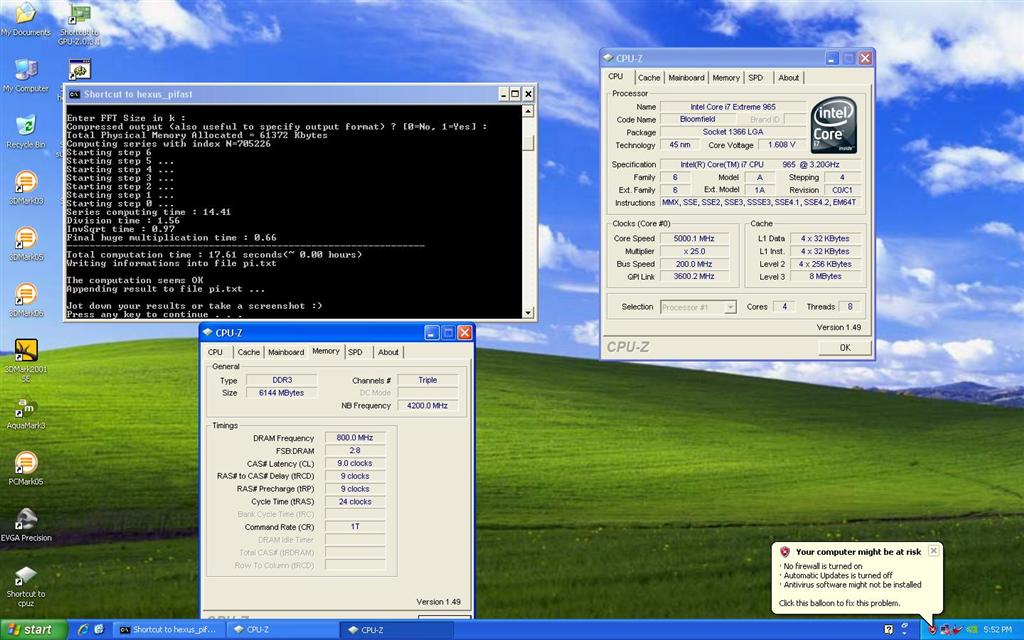This screenshot has width=1024, height=640.
Task: Click console scrollbar down arrow
Action: coord(528,313)
